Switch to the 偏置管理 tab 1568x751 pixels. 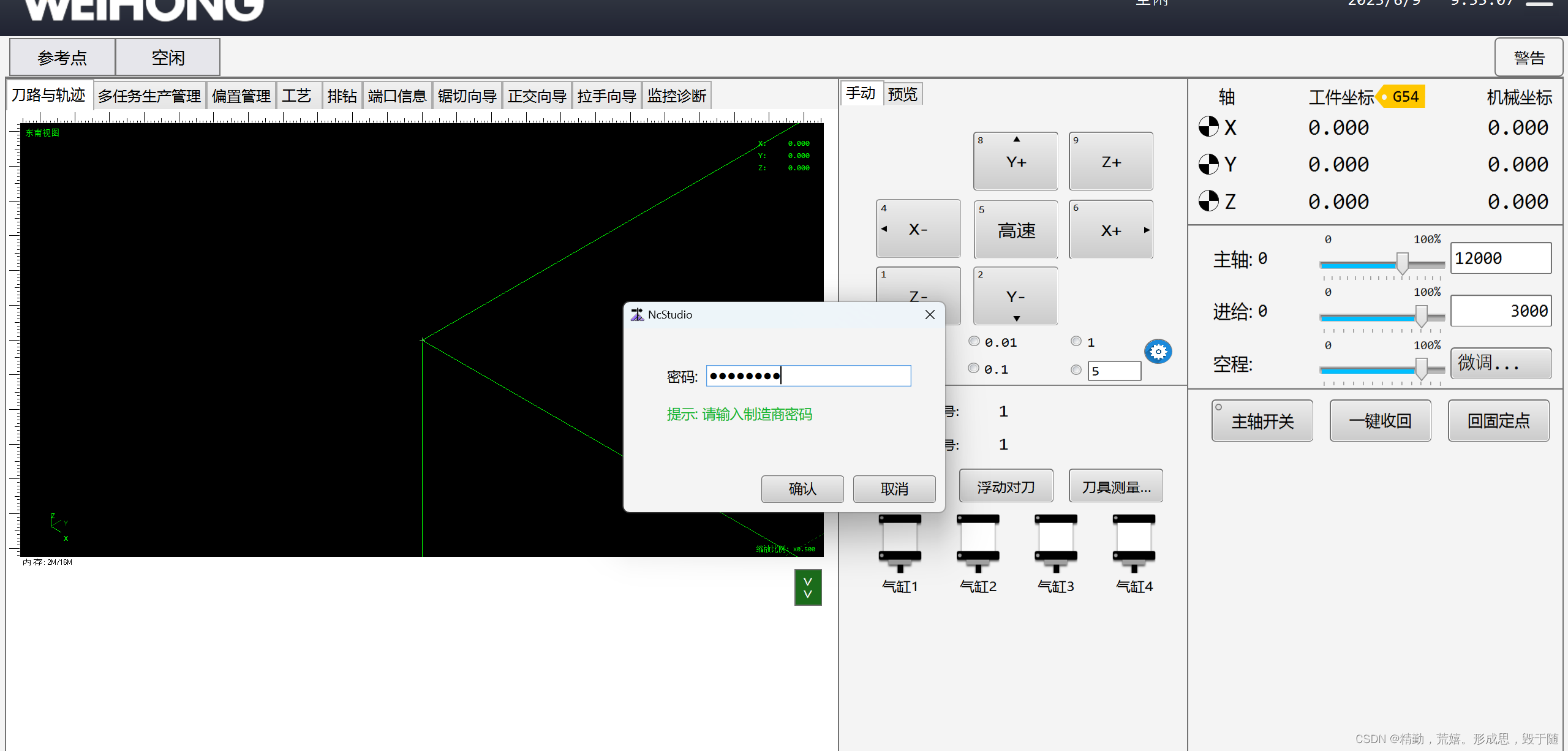coord(241,96)
